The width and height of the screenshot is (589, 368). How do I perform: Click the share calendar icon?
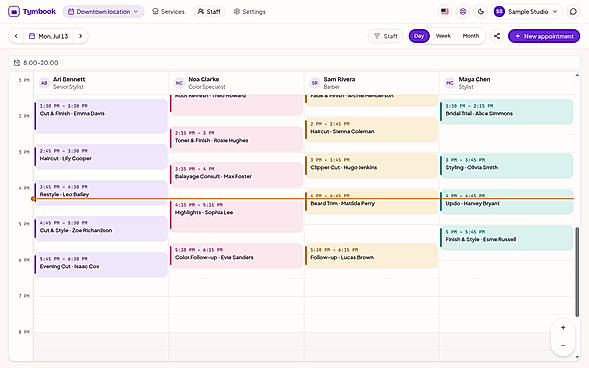pos(497,36)
